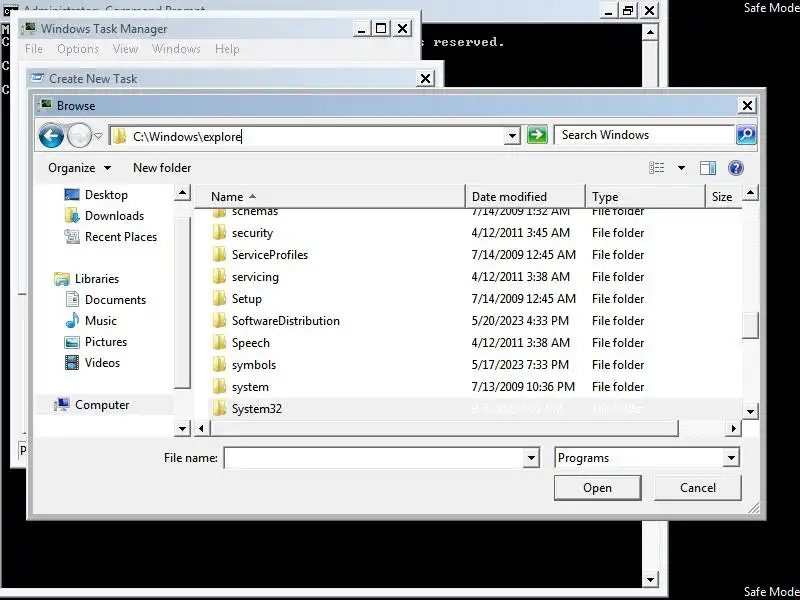Click the Open button
Screen dimensions: 800x600
[597, 488]
